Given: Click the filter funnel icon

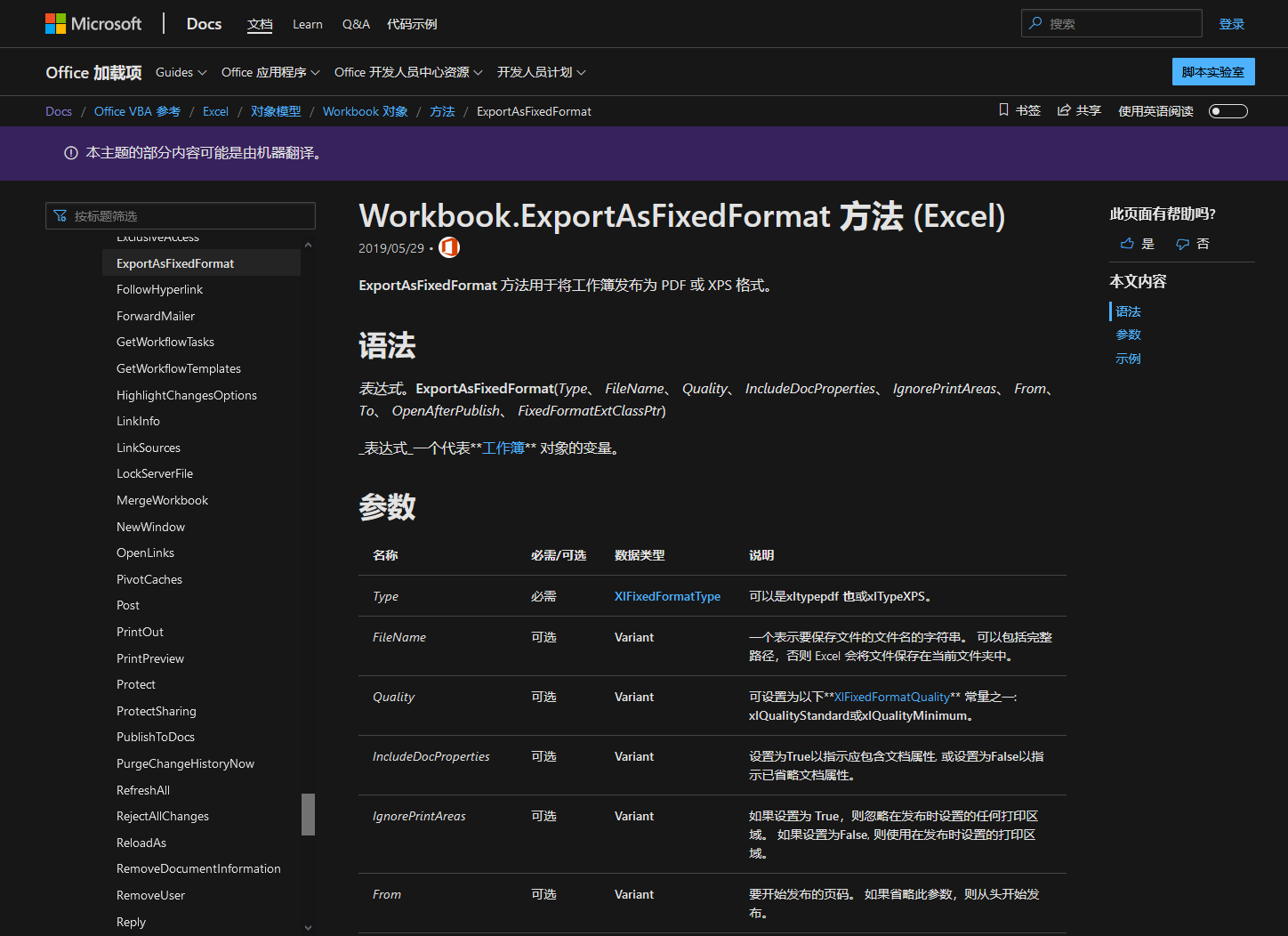Looking at the screenshot, I should point(60,216).
